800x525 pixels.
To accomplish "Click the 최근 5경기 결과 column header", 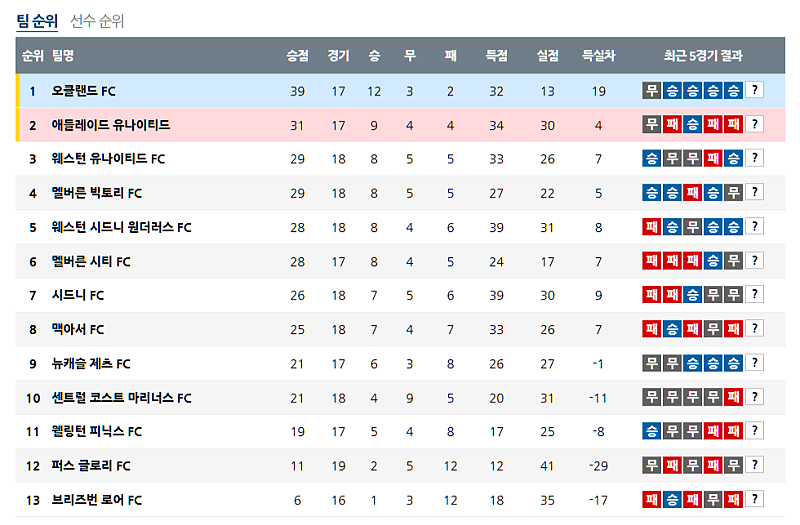I will click(703, 56).
